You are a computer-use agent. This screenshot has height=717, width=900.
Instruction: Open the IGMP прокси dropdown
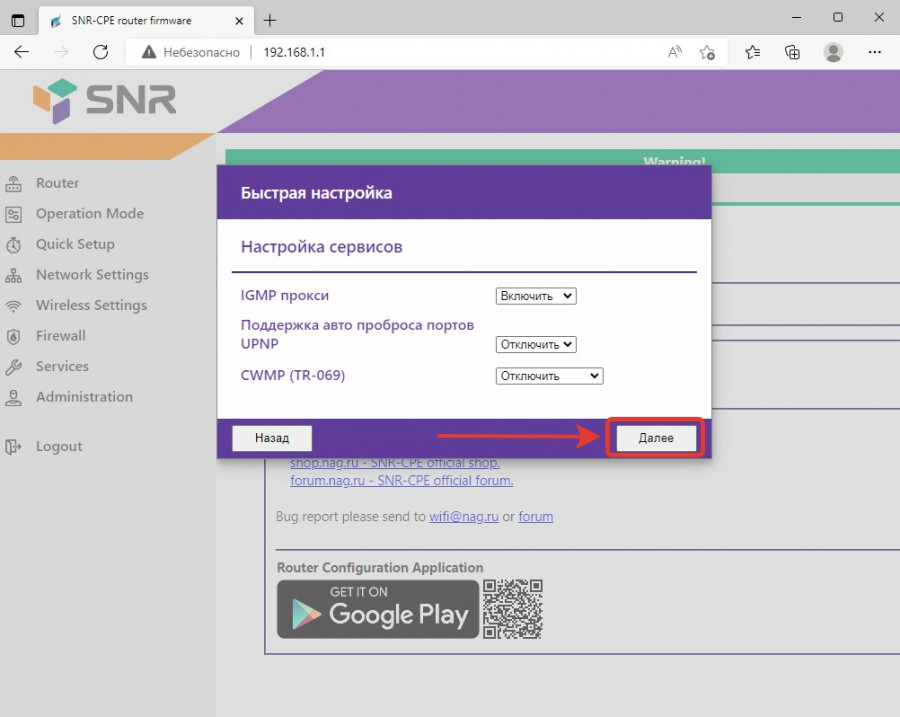tap(536, 296)
